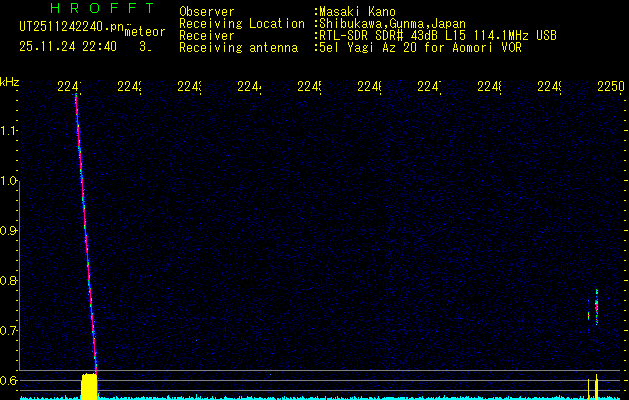
Task: Click the Observer label
Action: pyautogui.click(x=207, y=12)
